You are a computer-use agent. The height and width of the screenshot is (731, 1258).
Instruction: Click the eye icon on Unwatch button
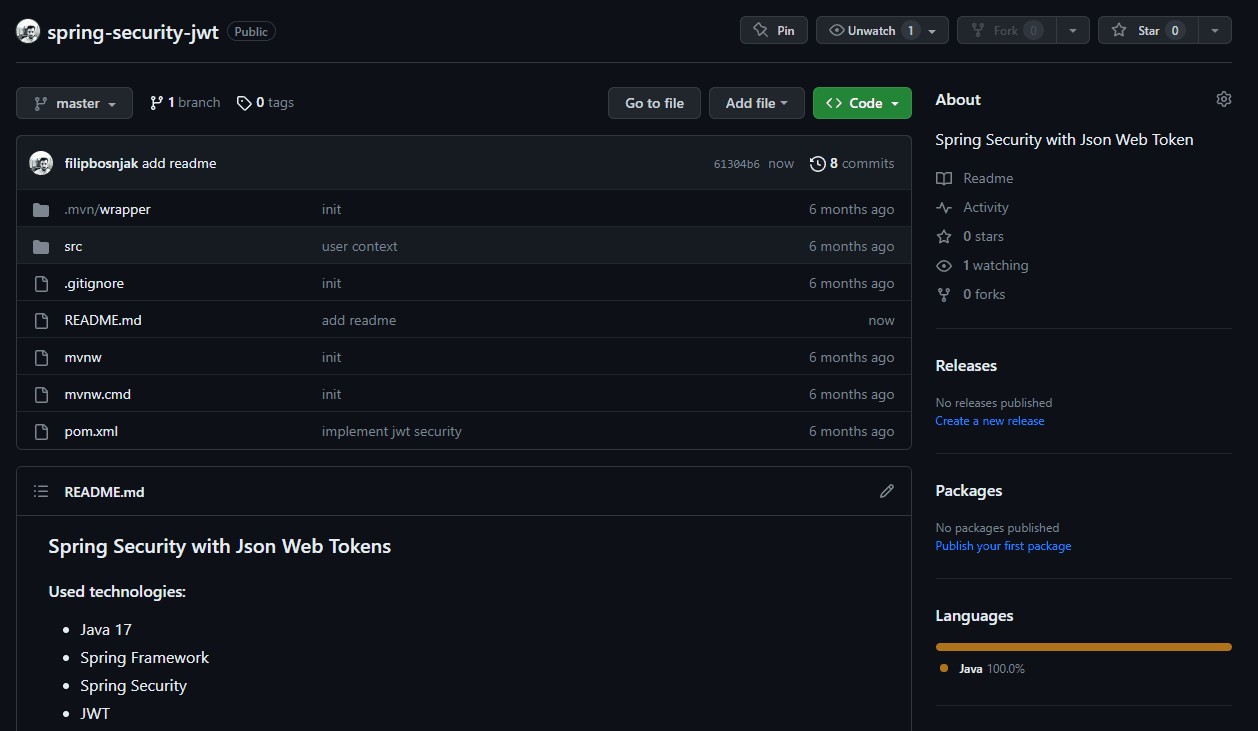pyautogui.click(x=836, y=30)
